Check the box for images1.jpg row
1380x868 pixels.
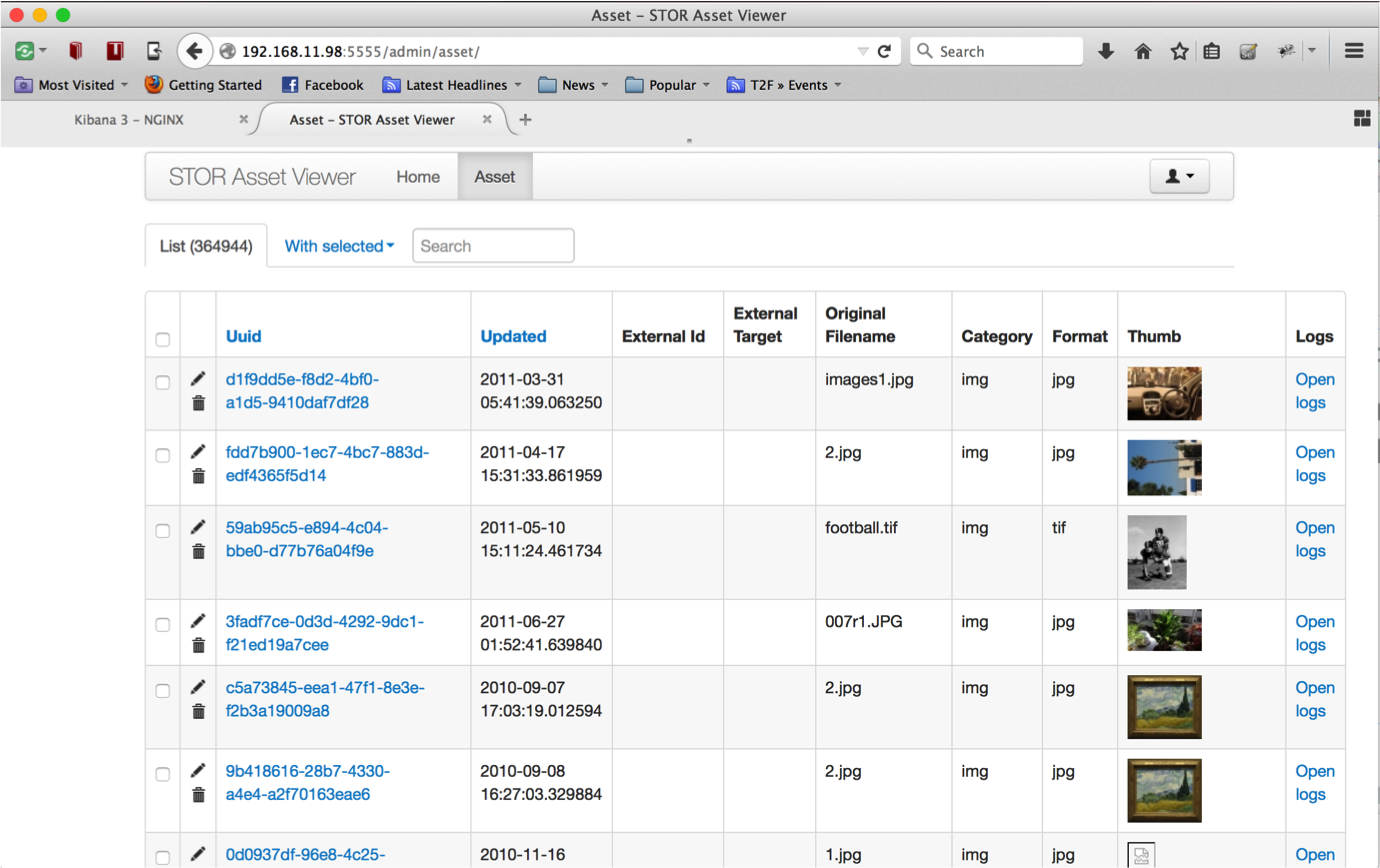[x=162, y=383]
